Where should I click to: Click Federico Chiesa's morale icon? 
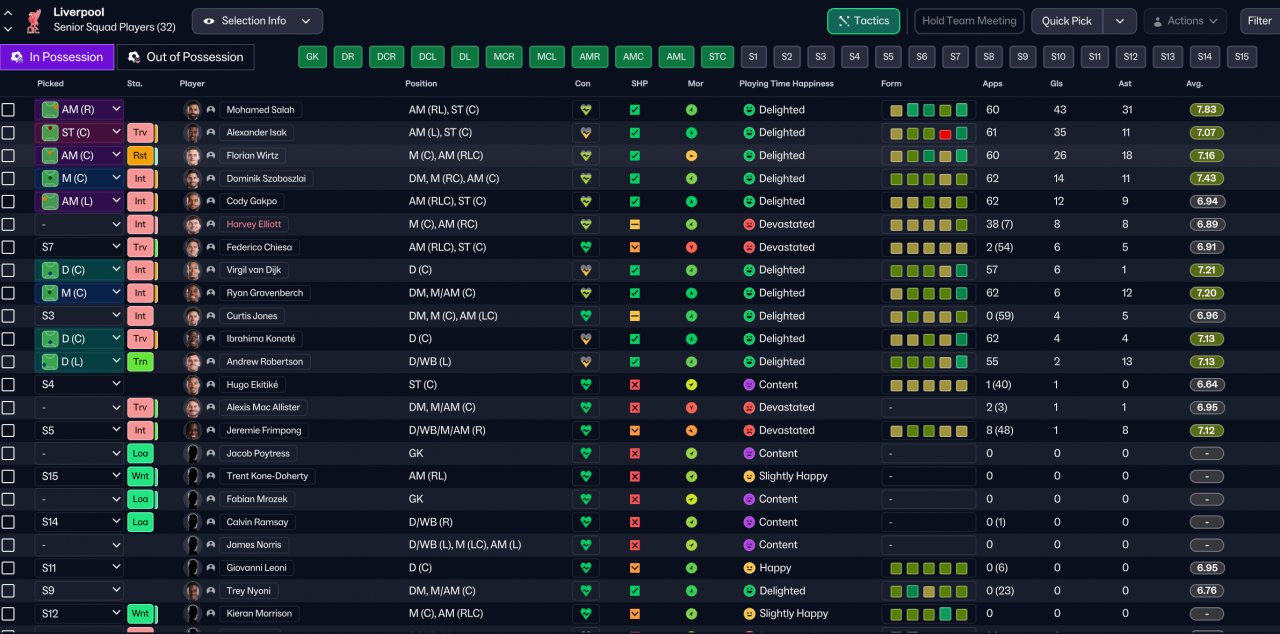pos(691,247)
